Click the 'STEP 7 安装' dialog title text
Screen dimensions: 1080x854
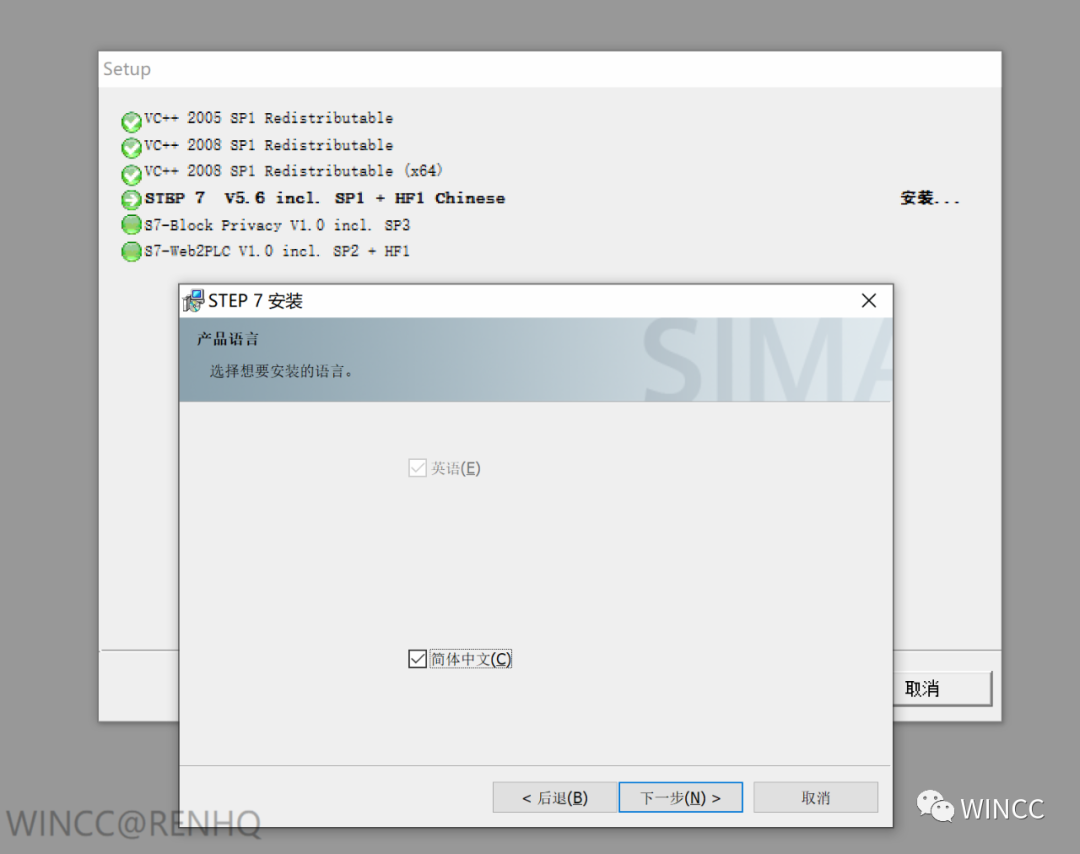256,301
